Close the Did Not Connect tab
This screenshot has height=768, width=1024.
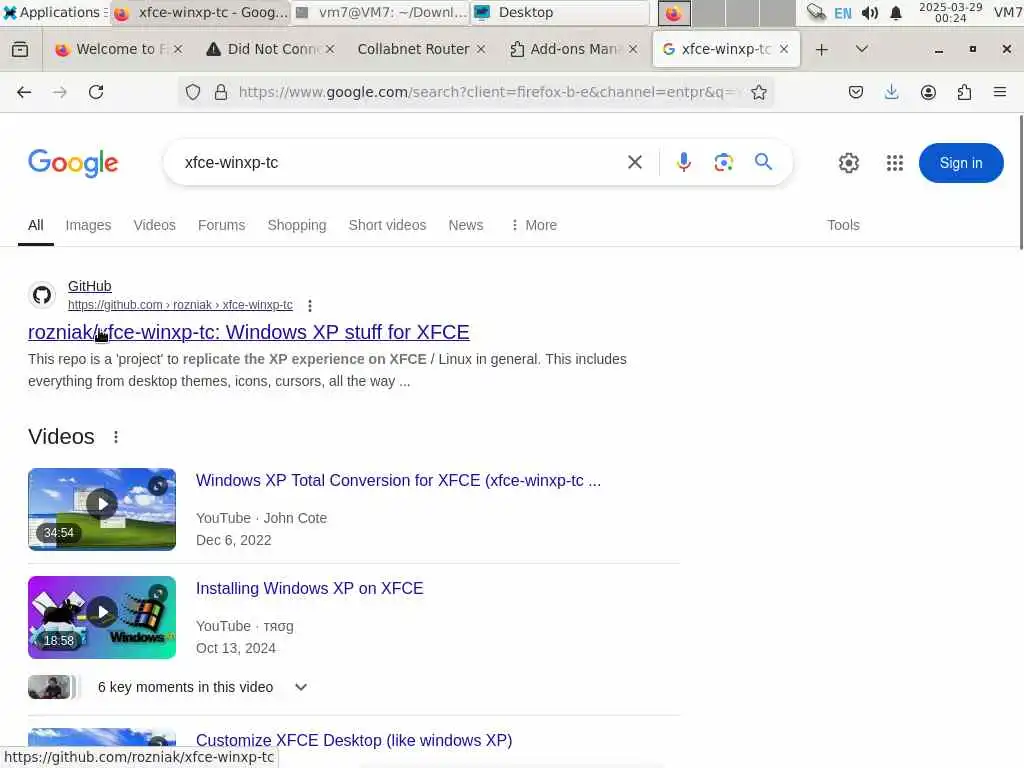point(330,49)
